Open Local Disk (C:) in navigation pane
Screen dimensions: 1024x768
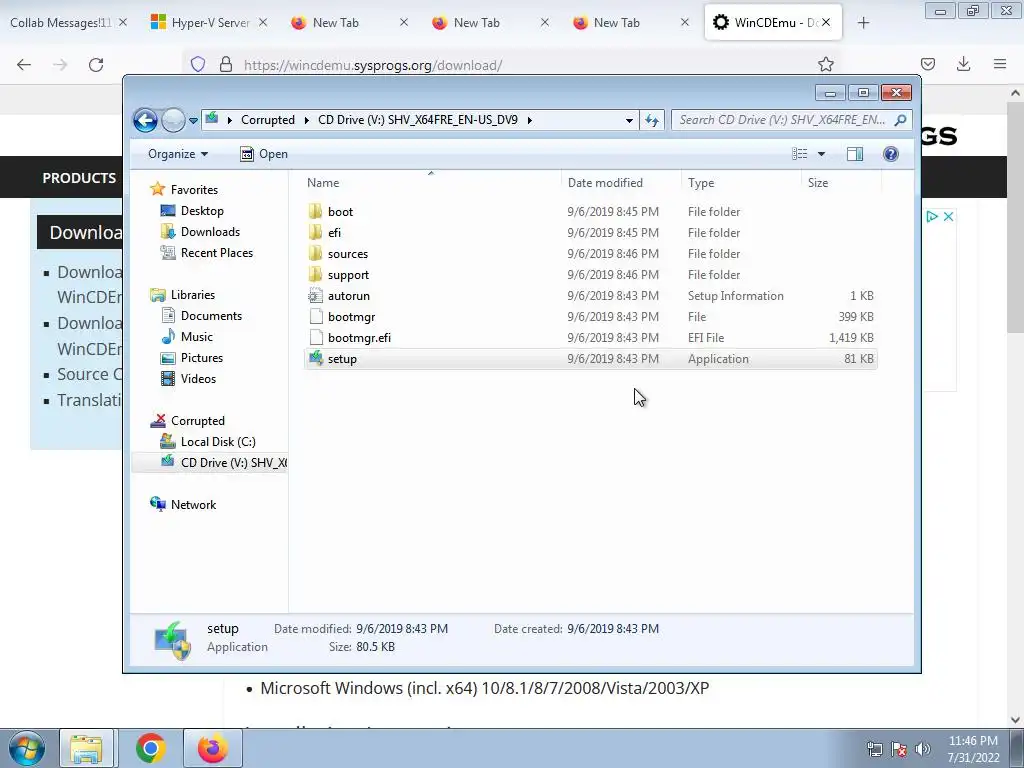[218, 442]
